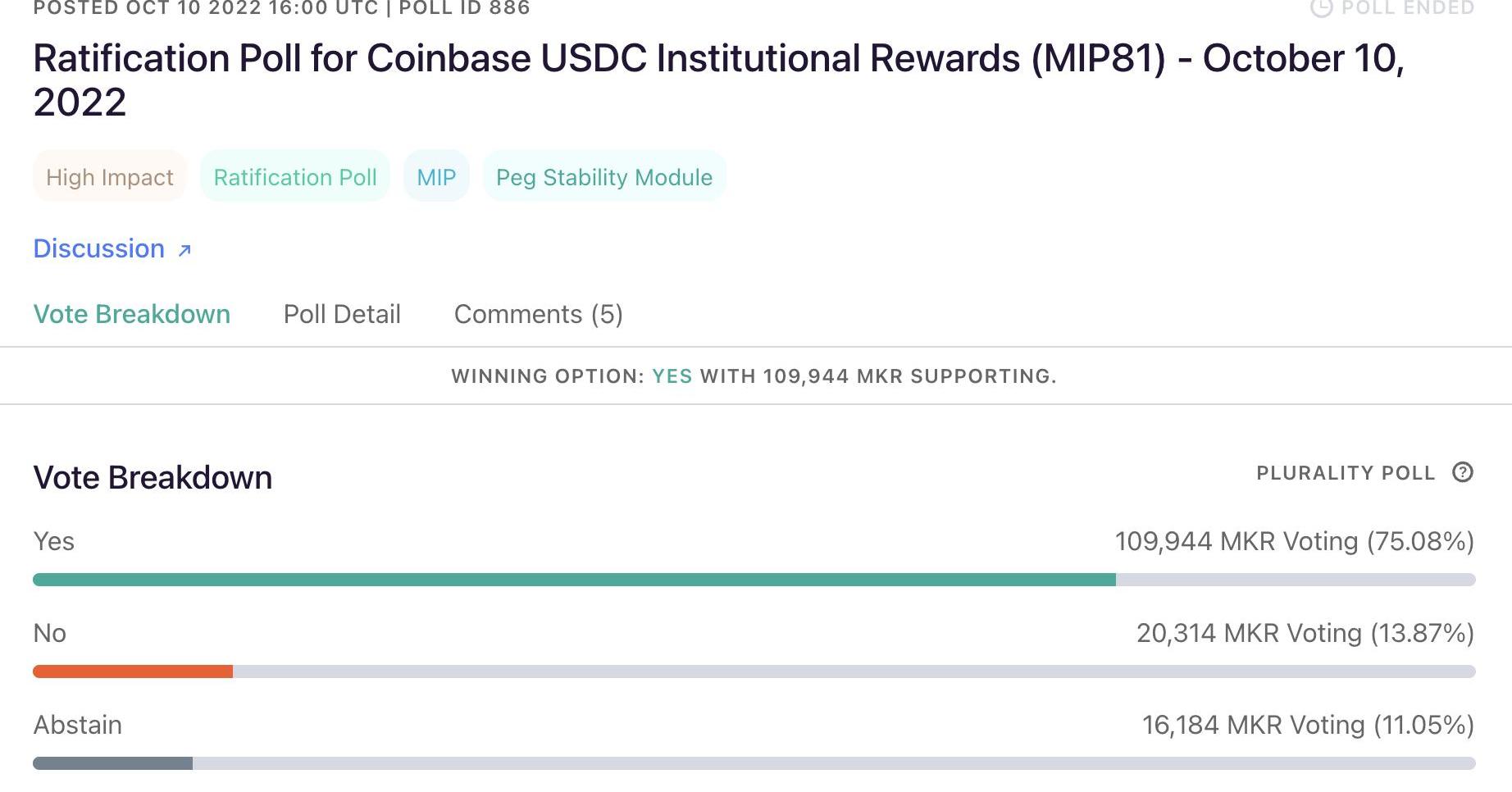This screenshot has height=792, width=1512.
Task: Switch to the Poll Detail tab
Action: coord(342,314)
